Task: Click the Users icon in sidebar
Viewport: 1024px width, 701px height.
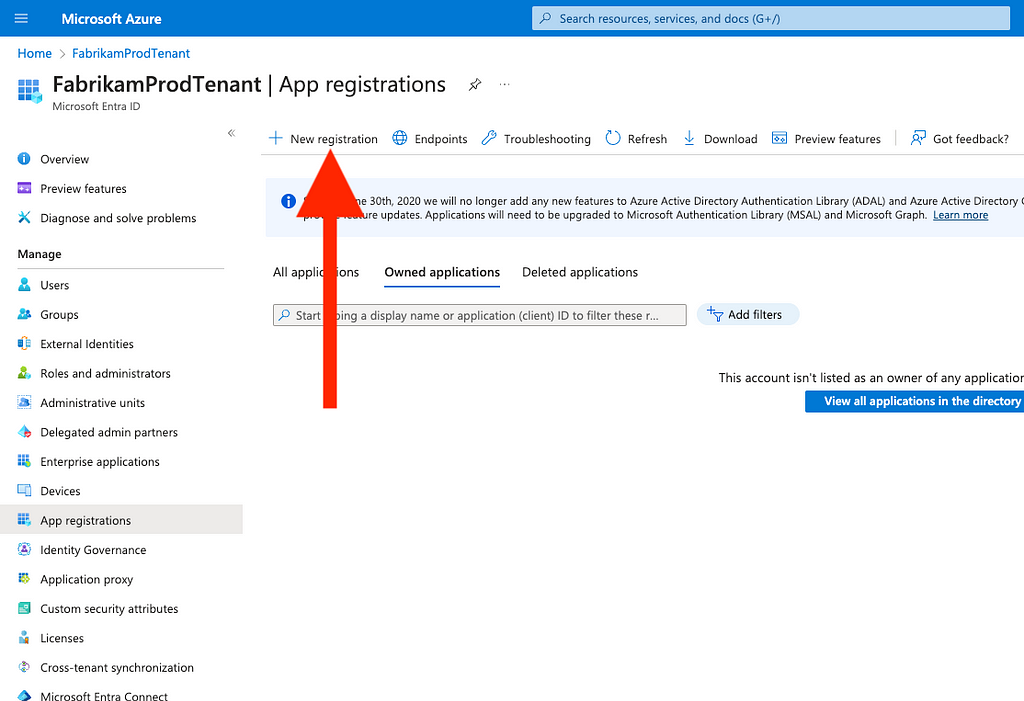Action: coord(24,285)
